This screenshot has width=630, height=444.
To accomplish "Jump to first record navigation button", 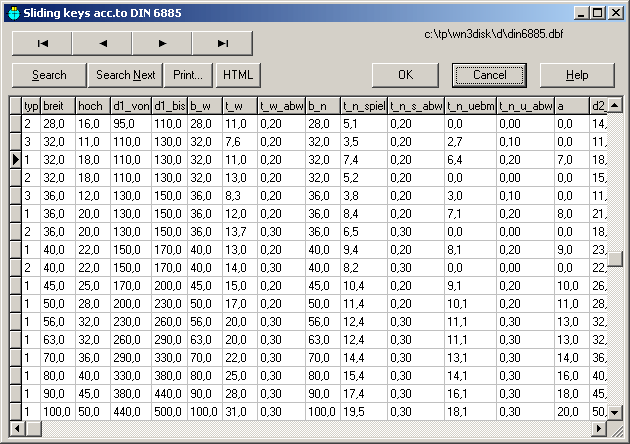I will (42, 43).
